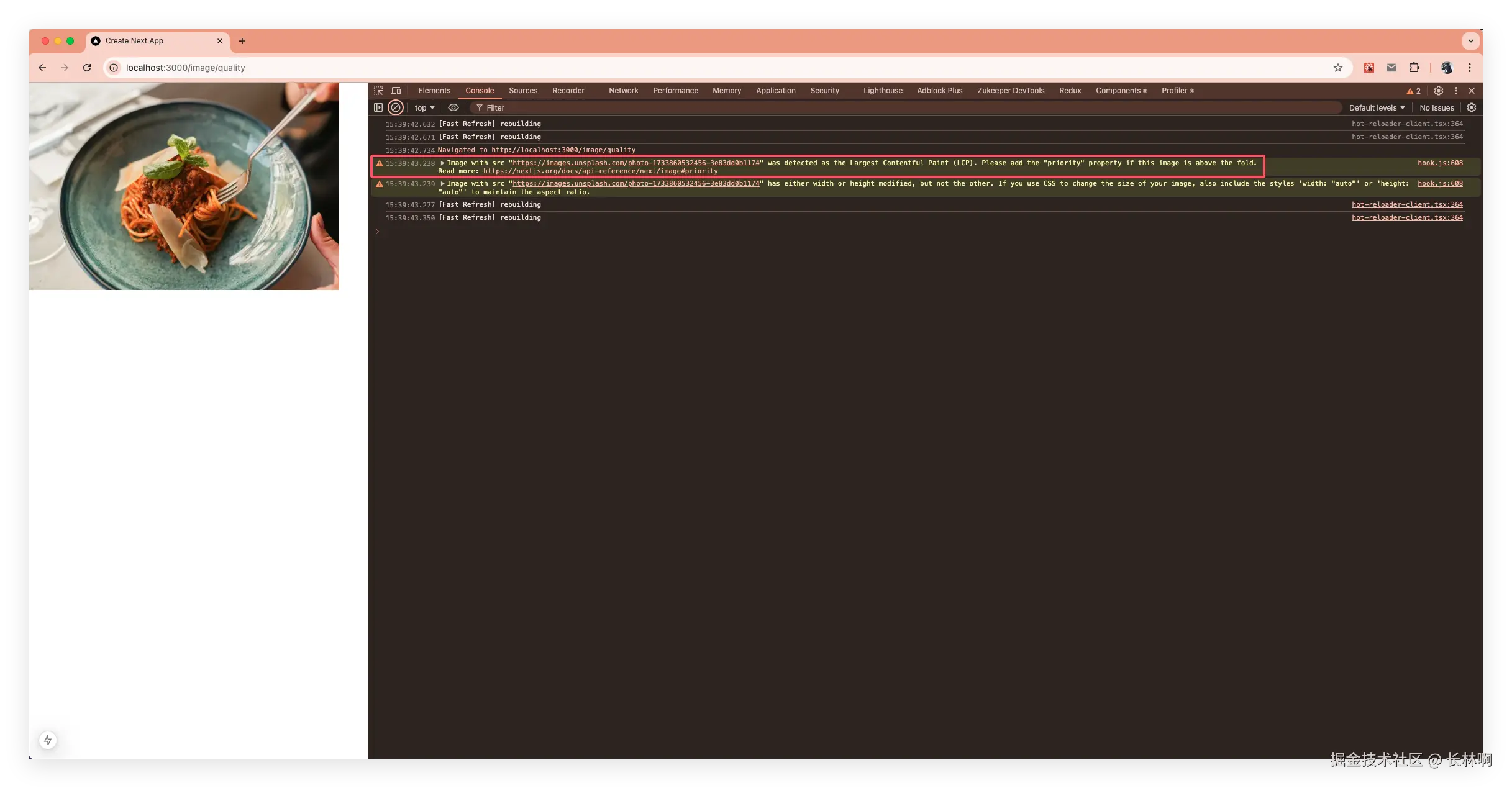Image resolution: width=1512 pixels, height=788 pixels.
Task: Open the Elements tab
Action: click(434, 91)
